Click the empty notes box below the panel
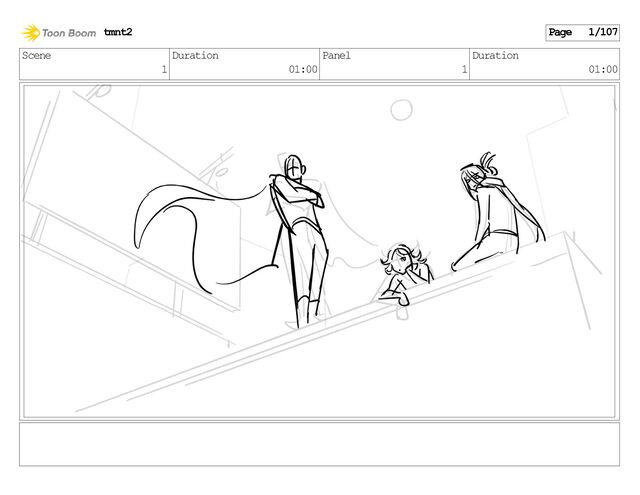640x495 pixels. click(x=319, y=444)
